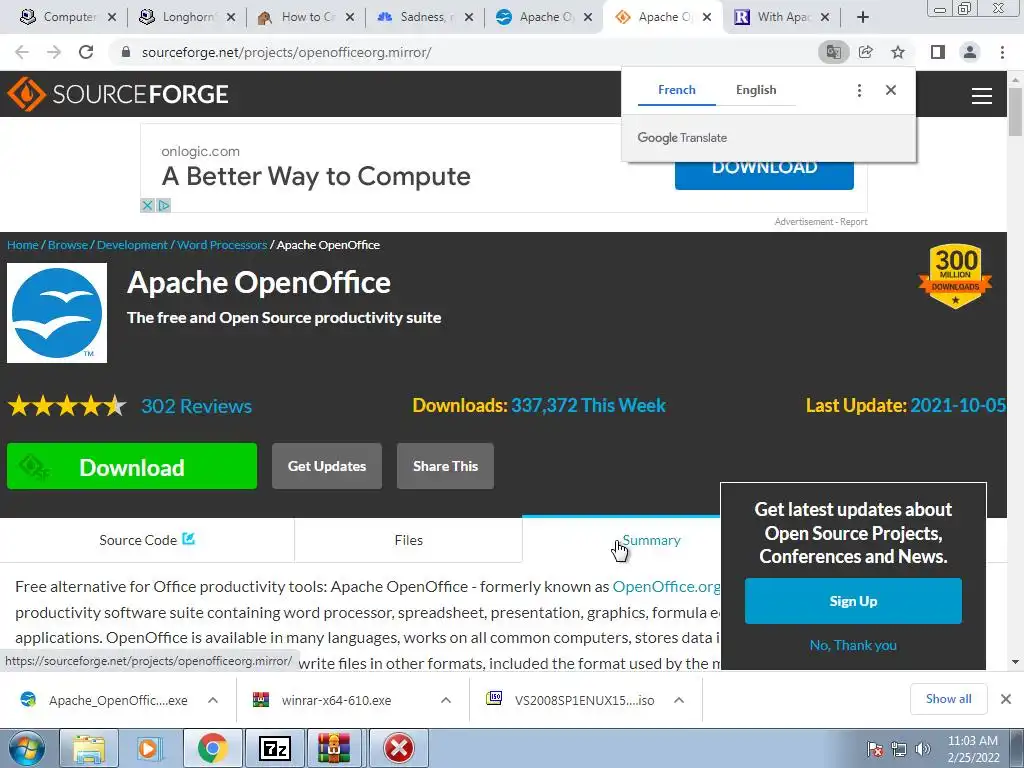Go to Word Processors breadcrumb link

coord(222,245)
